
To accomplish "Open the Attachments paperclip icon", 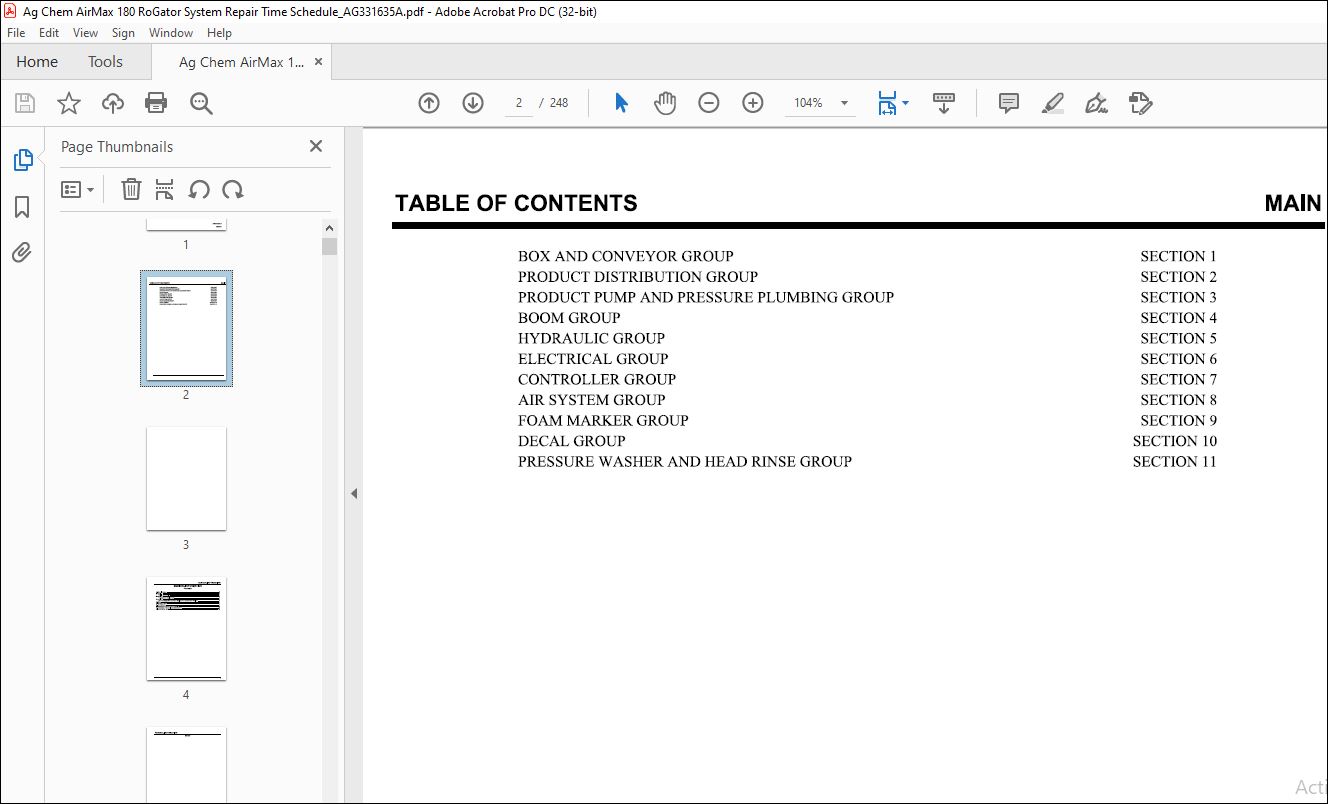I will click(x=22, y=252).
